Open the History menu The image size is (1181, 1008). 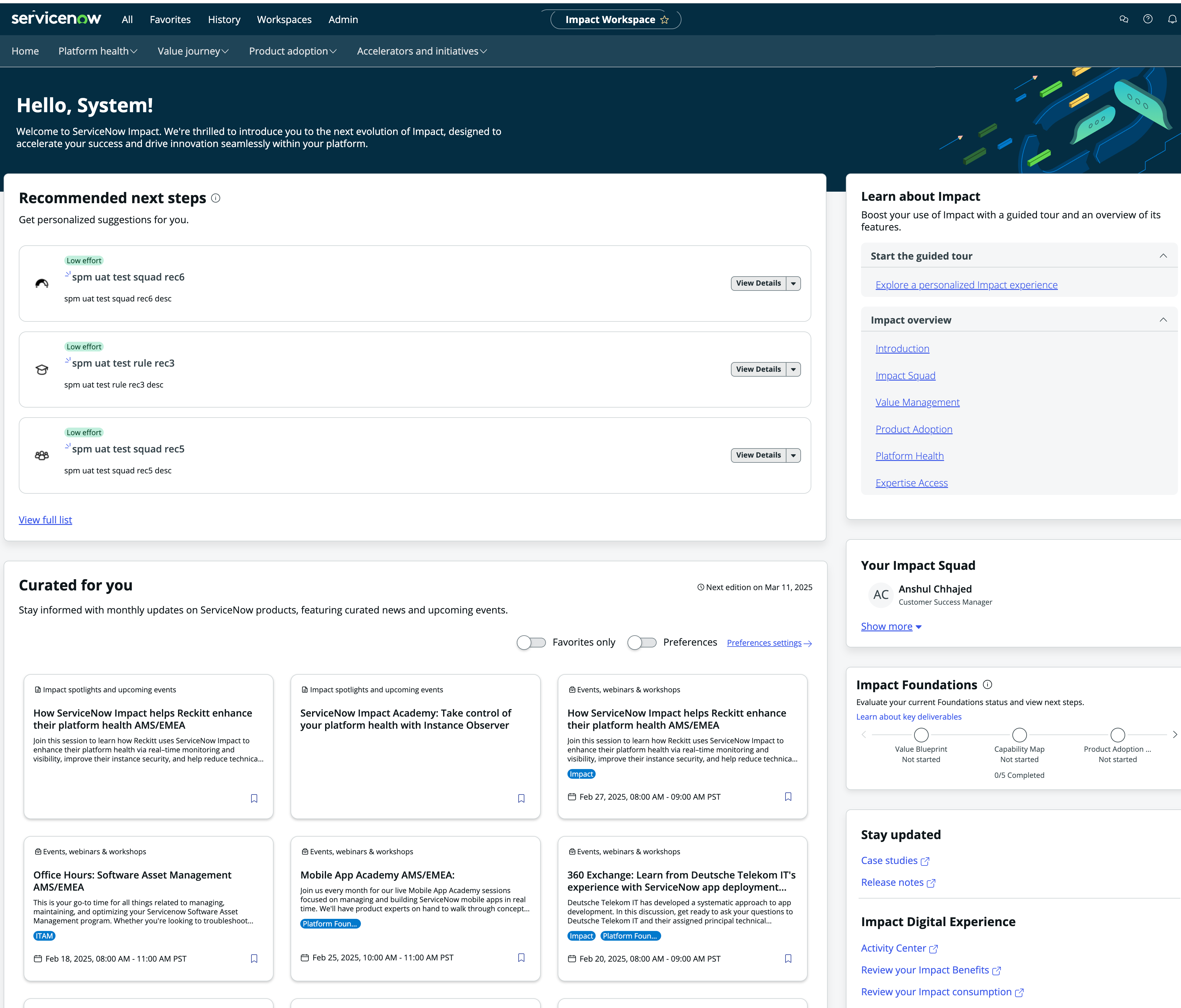(224, 19)
